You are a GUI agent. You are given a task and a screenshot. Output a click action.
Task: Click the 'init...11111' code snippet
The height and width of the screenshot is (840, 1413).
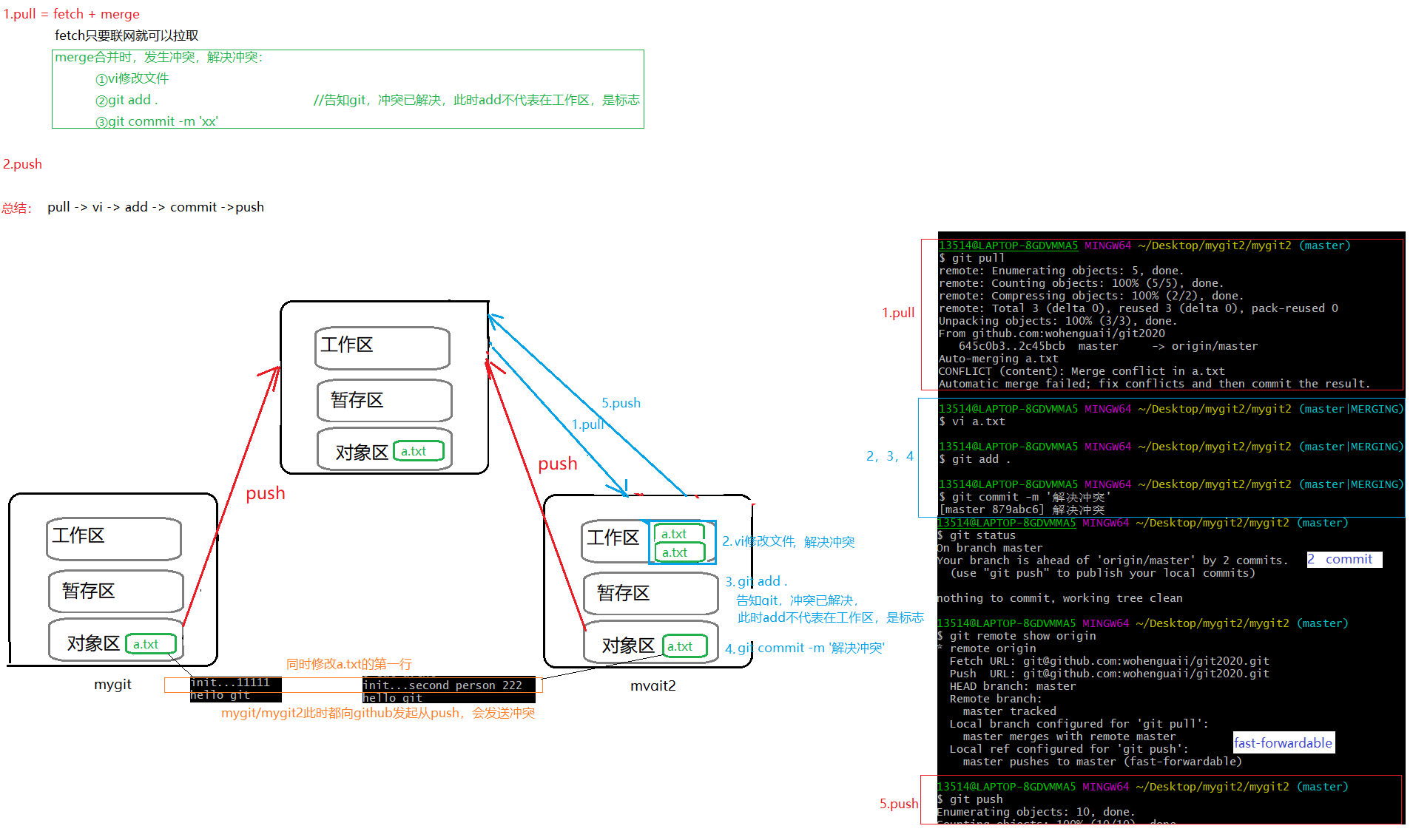(230, 682)
